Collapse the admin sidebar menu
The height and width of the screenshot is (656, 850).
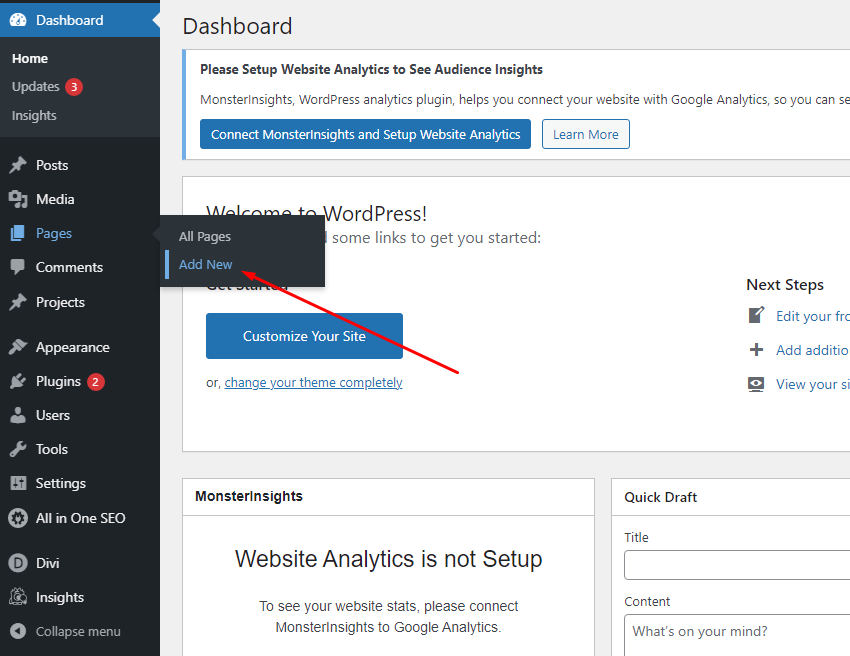pyautogui.click(x=66, y=631)
